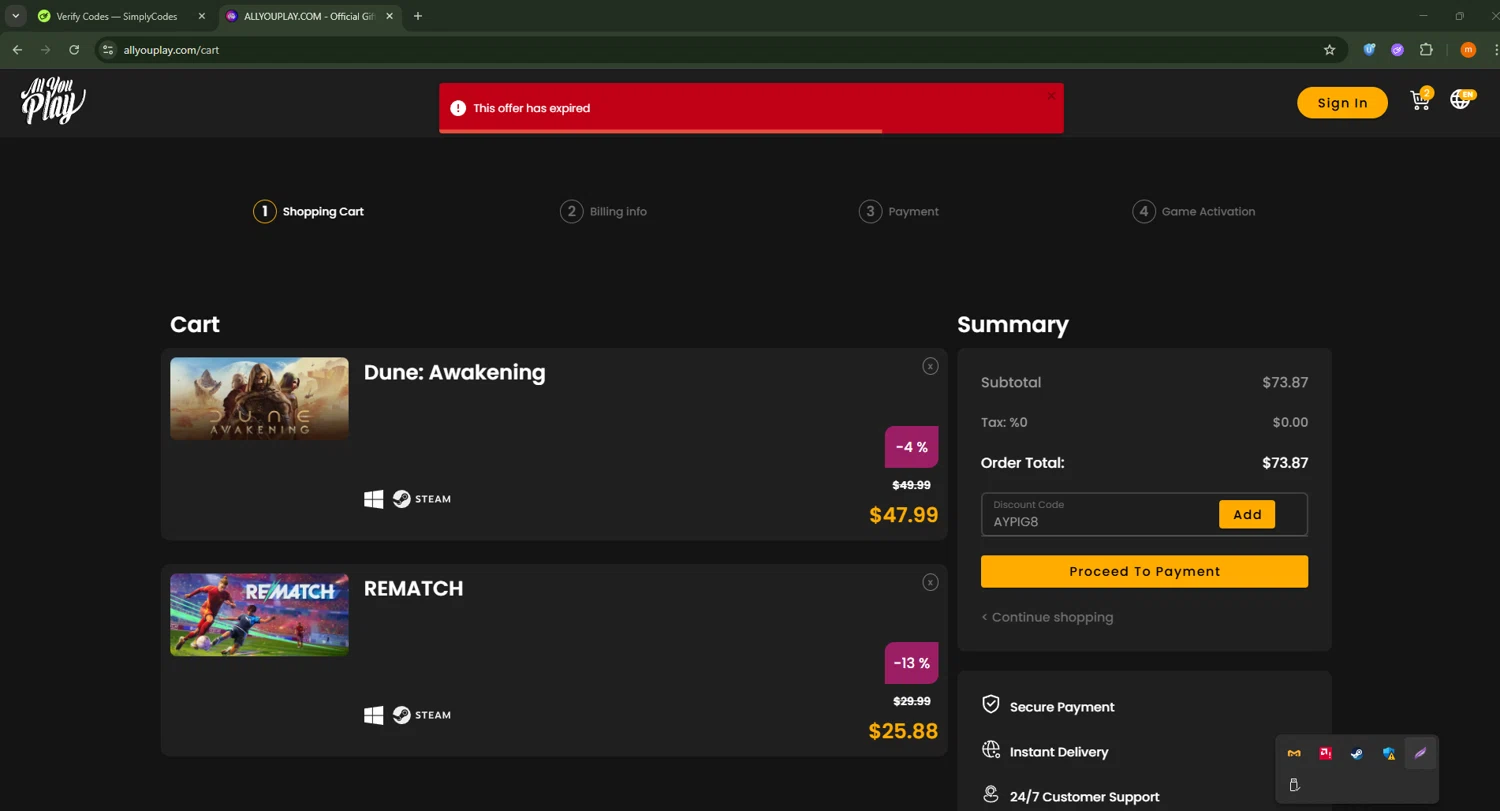Click the All You Play logo
This screenshot has height=811, width=1500.
pos(53,101)
